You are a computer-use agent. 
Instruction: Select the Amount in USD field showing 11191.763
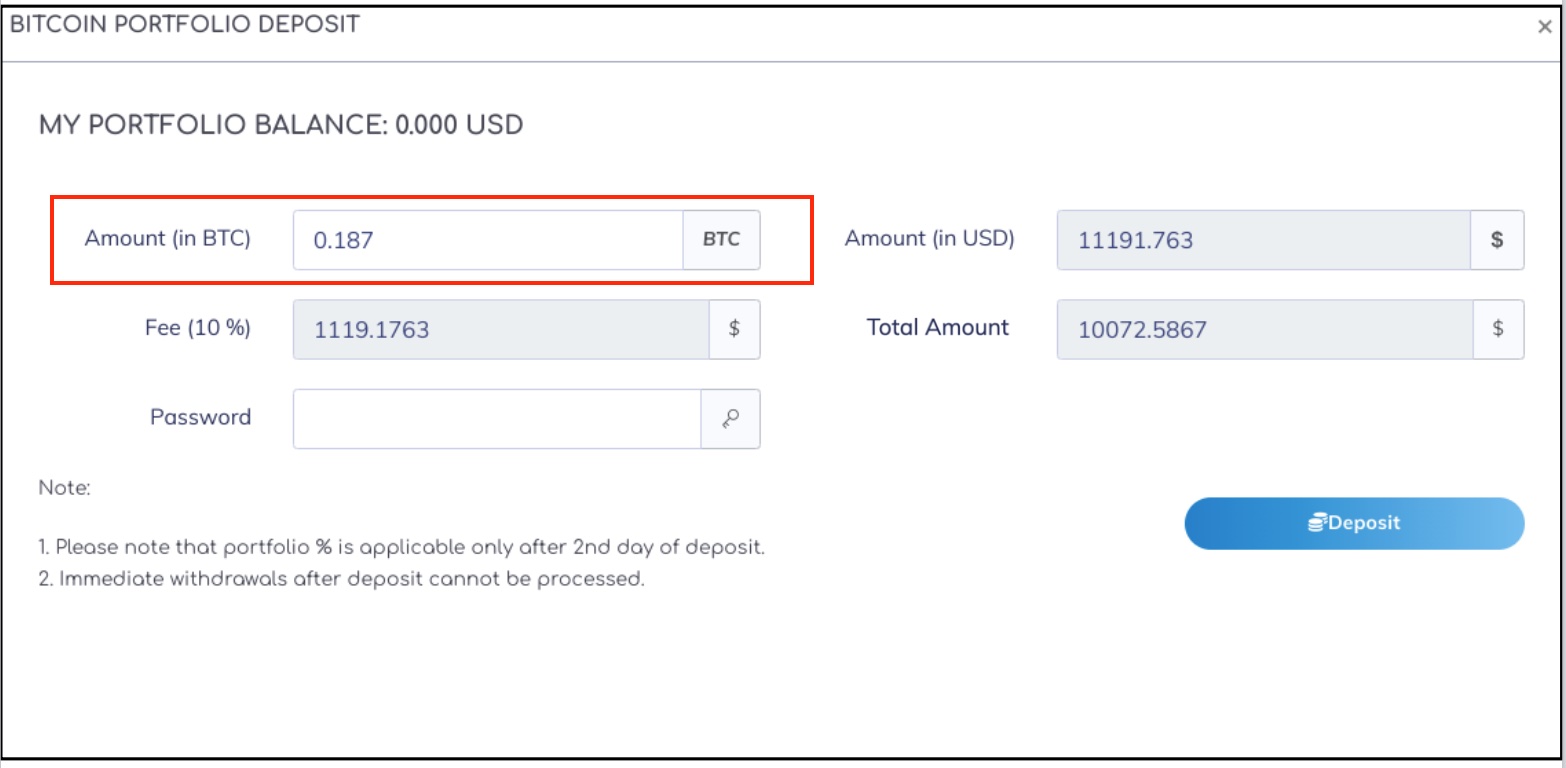point(1263,240)
